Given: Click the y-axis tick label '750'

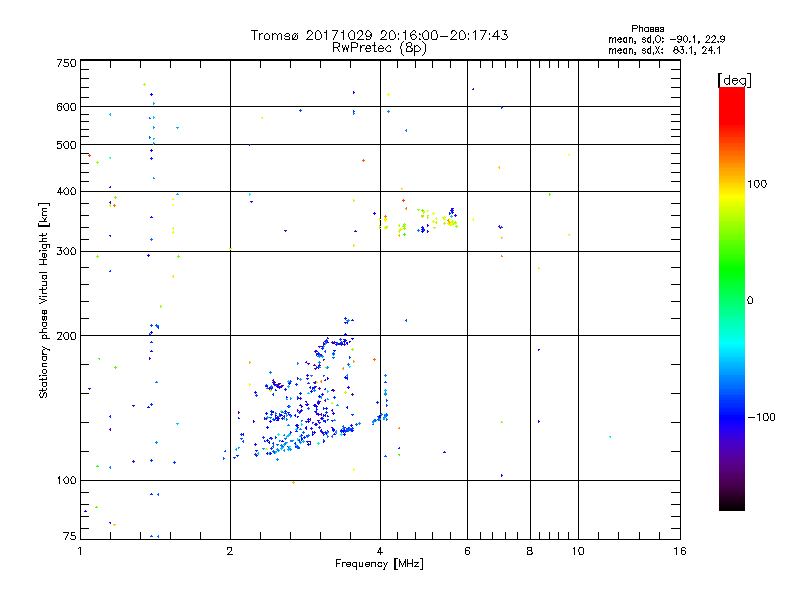Looking at the screenshot, I should click(x=66, y=63).
